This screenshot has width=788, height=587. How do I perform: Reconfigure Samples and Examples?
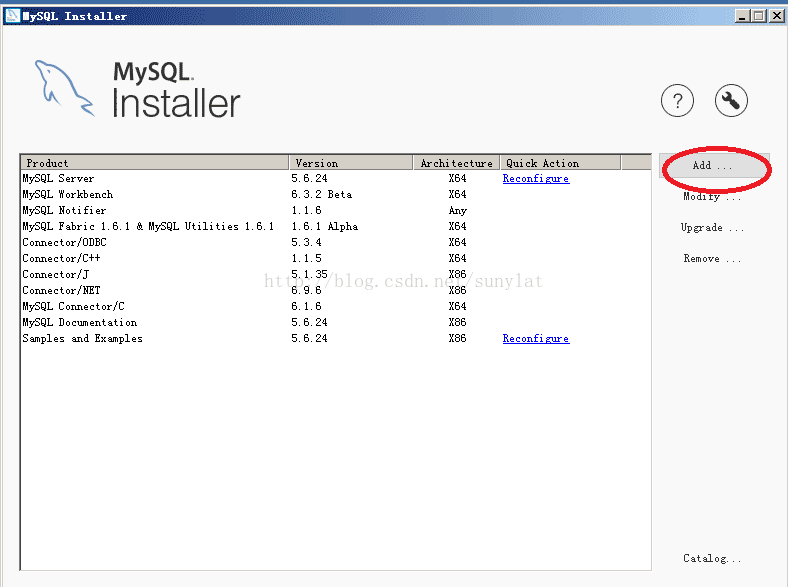tap(536, 338)
